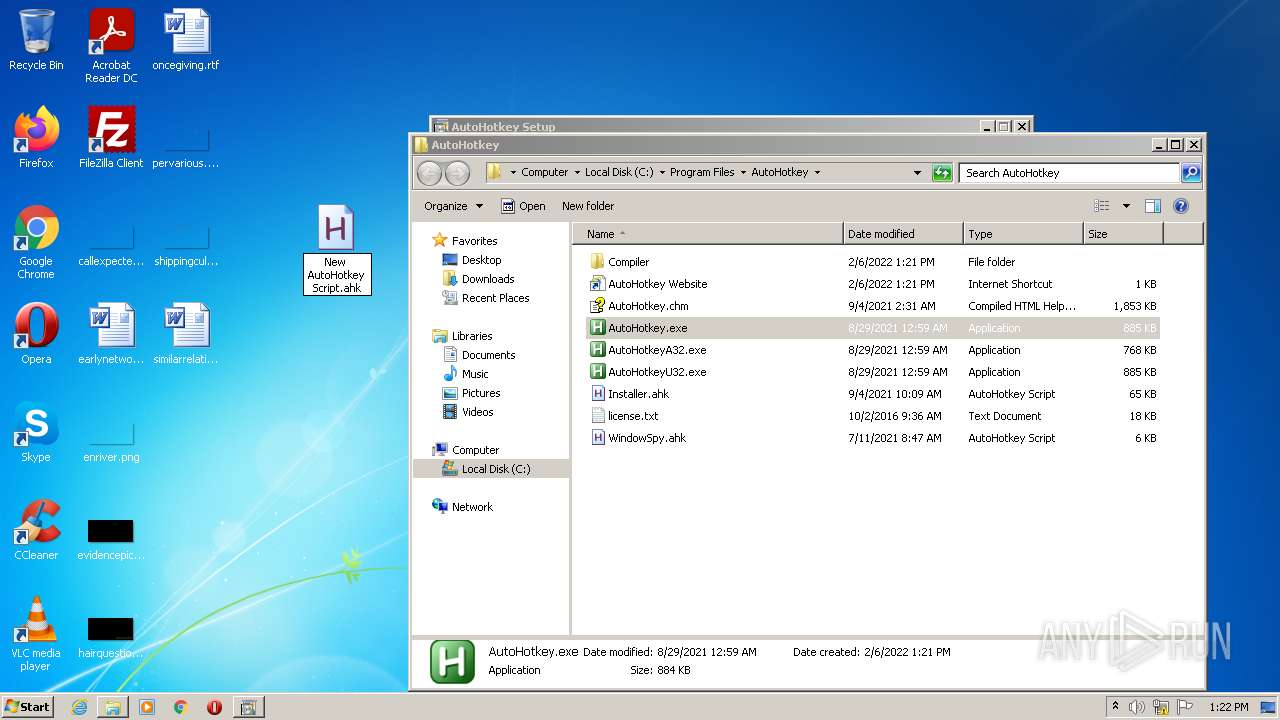Screen dimensions: 1280x720
Task: Launch Firefox from the desktop
Action: tap(36, 138)
